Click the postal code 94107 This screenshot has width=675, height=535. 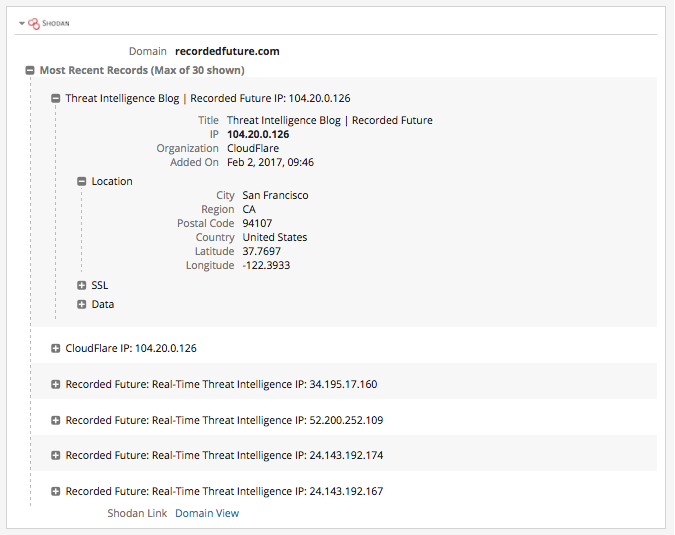coord(257,223)
